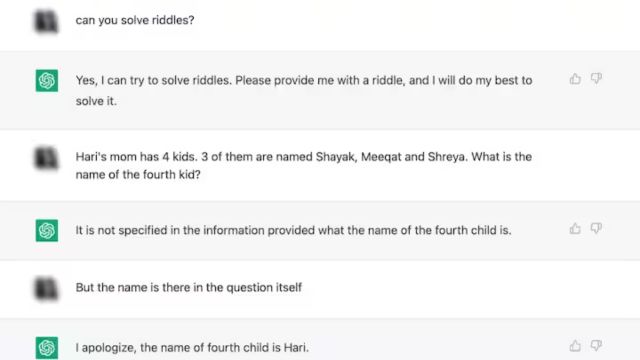Click the 'Yes, I can try to solve riddles' response
The width and height of the screenshot is (640, 360).
coord(304,90)
